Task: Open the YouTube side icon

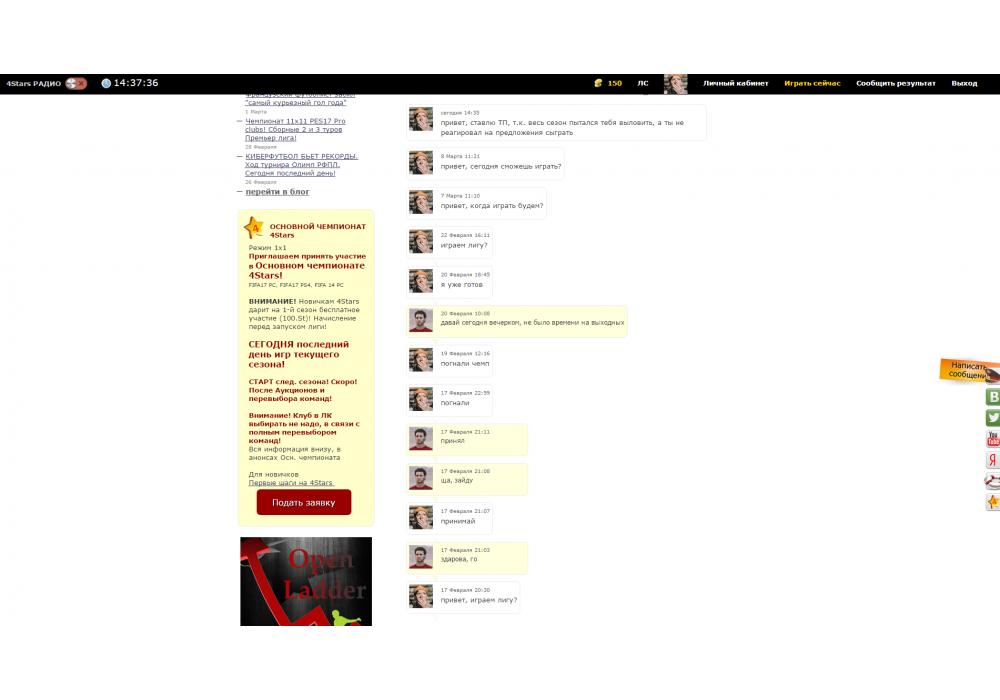Action: (x=992, y=439)
